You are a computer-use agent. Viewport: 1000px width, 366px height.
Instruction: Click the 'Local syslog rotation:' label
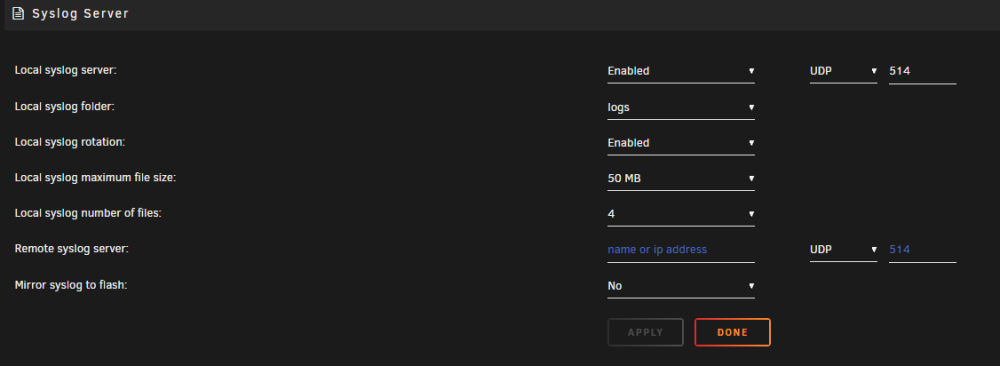[x=70, y=142]
